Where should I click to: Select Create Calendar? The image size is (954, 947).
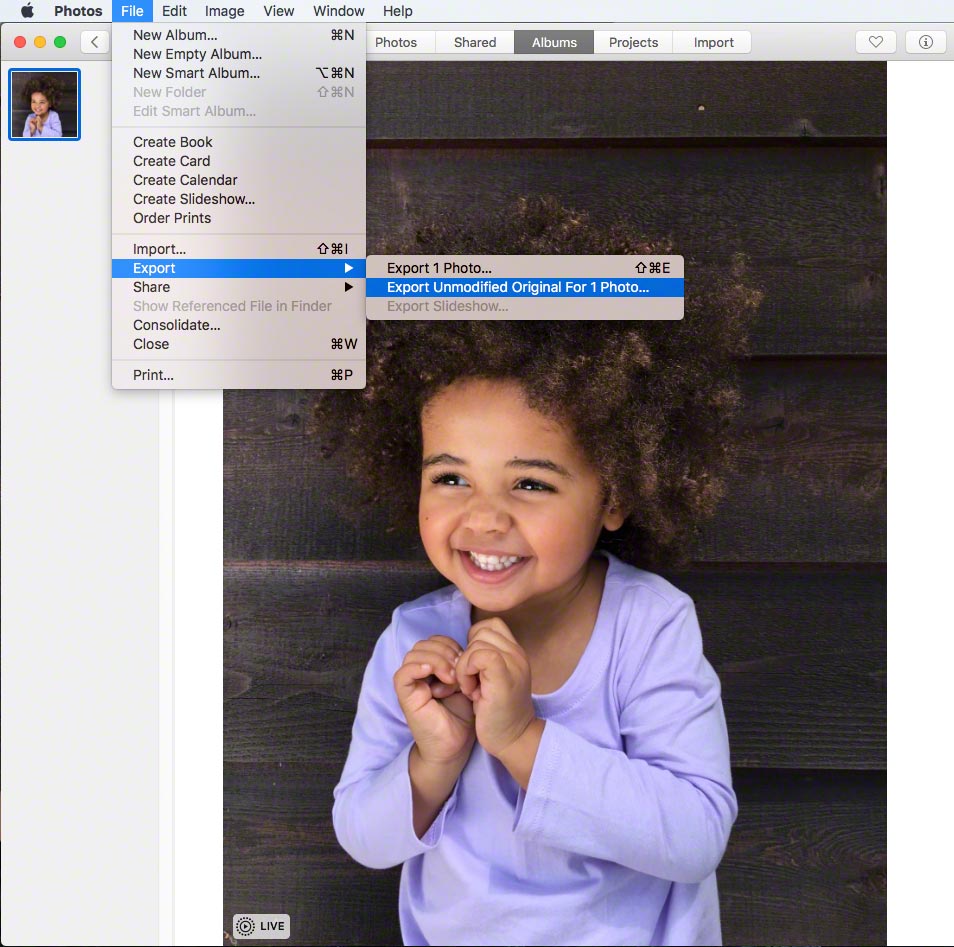coord(238,180)
